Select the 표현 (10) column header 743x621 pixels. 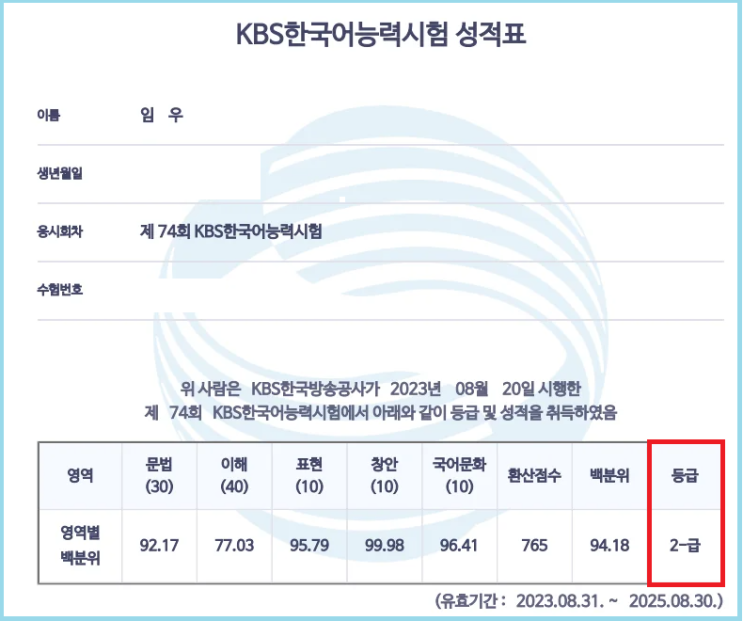tap(309, 476)
